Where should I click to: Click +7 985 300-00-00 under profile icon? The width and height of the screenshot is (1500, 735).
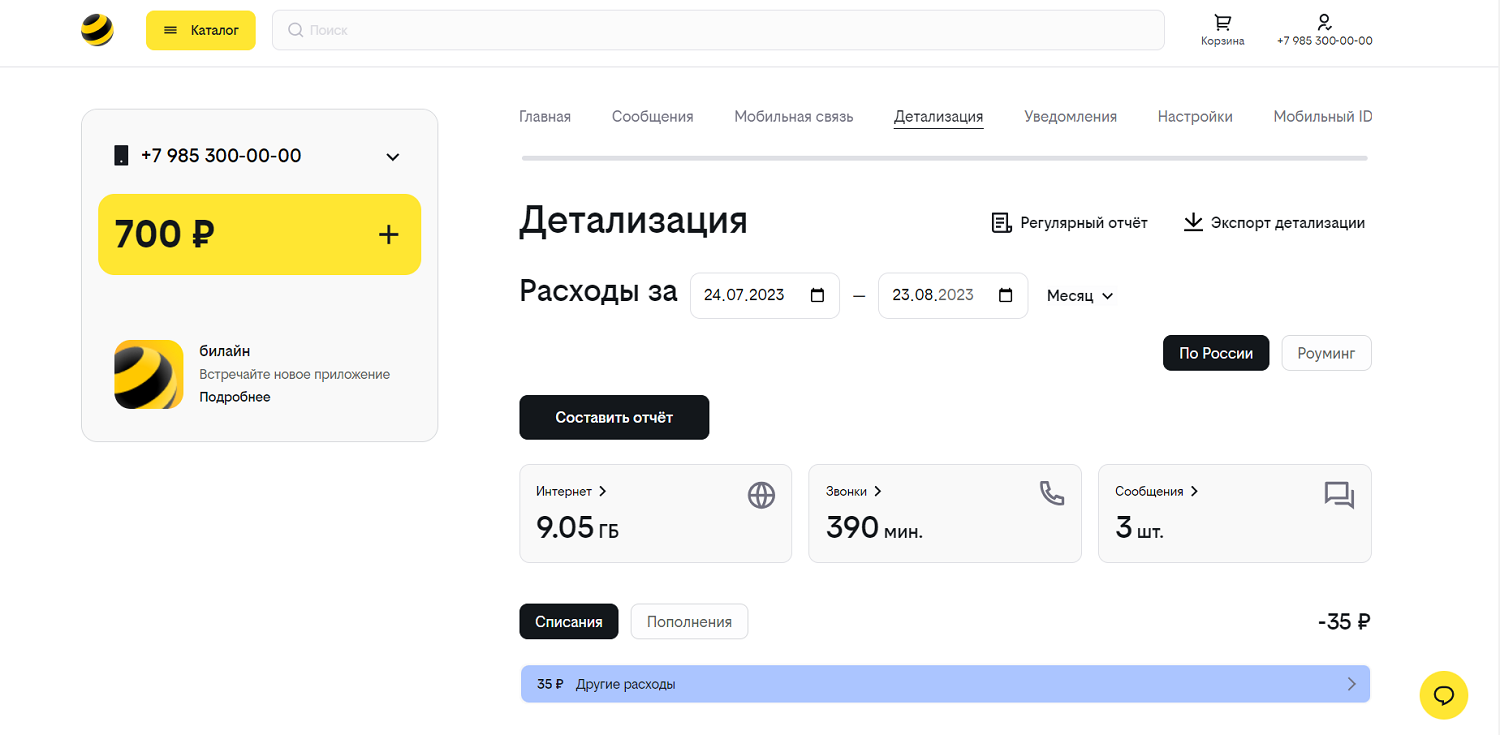coord(1324,41)
